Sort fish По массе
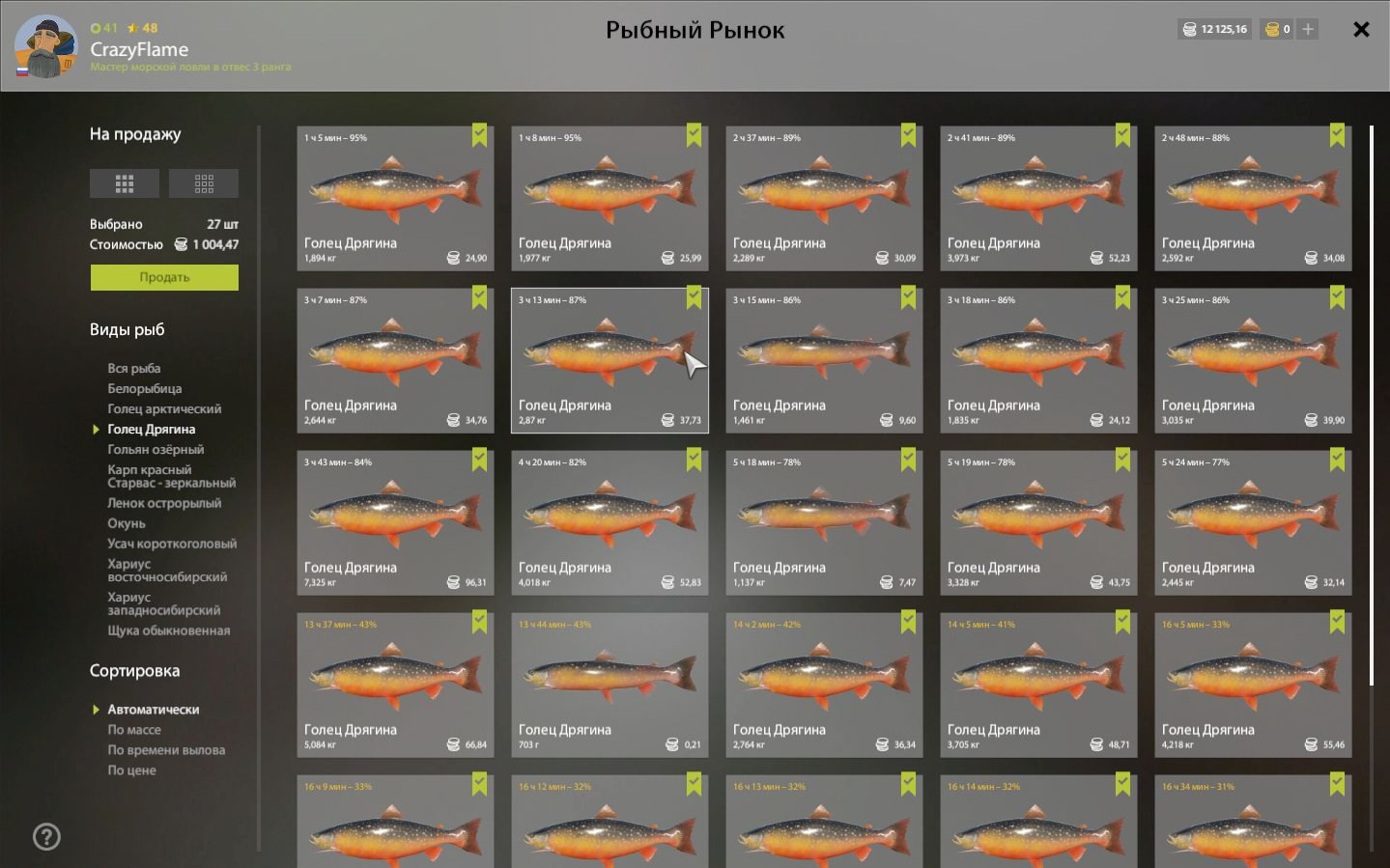The width and height of the screenshot is (1390, 868). (134, 730)
